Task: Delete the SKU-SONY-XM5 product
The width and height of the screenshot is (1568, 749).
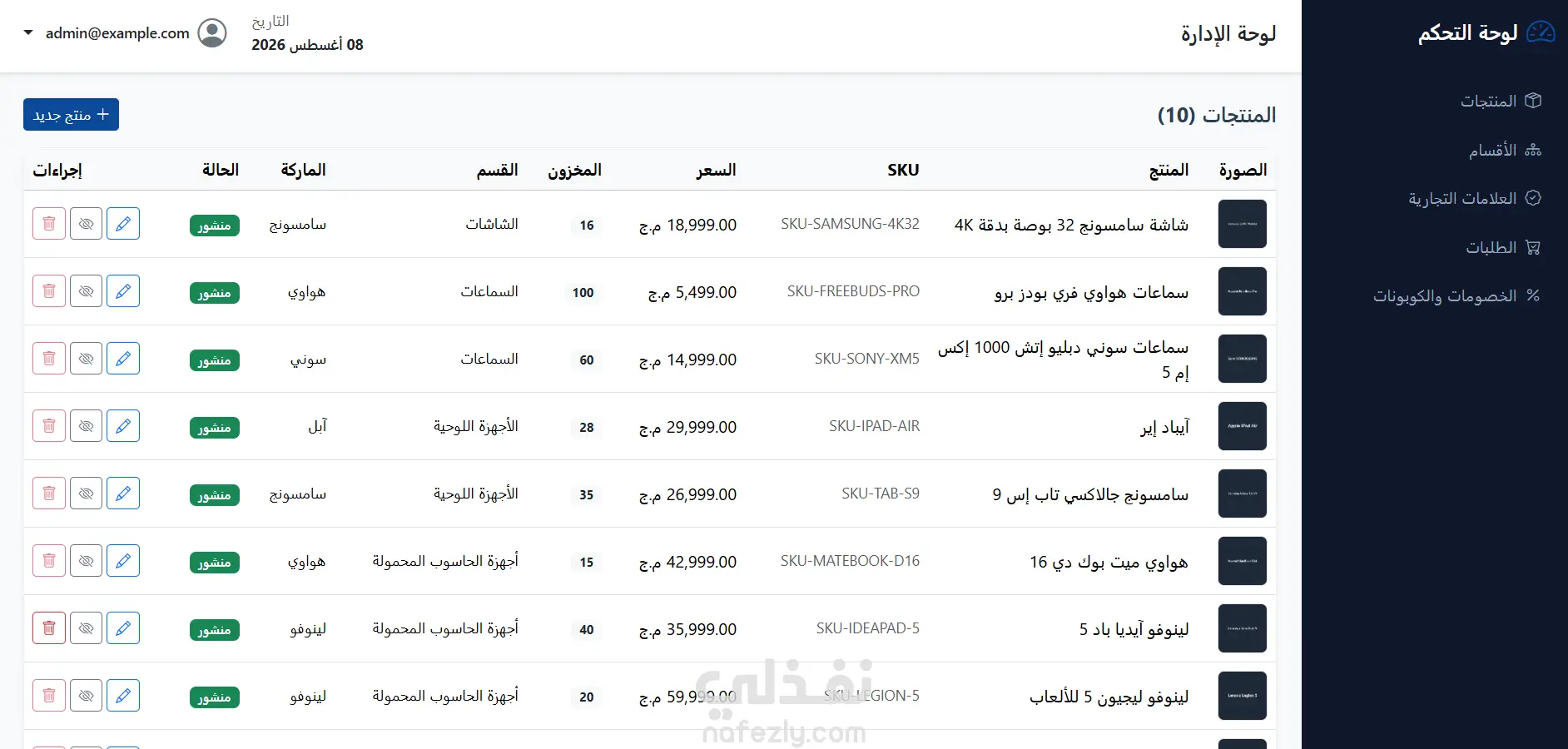Action: 49,359
